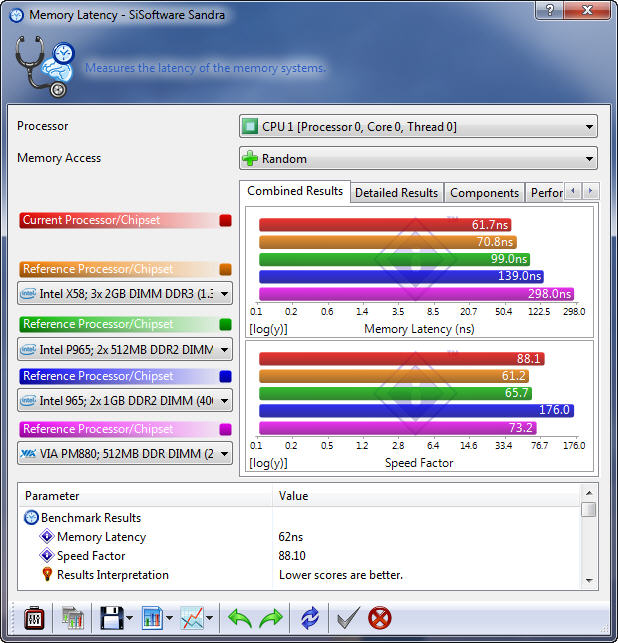This screenshot has width=618, height=643.
Task: Click the orange 70.8ns latency bar
Action: click(x=388, y=242)
